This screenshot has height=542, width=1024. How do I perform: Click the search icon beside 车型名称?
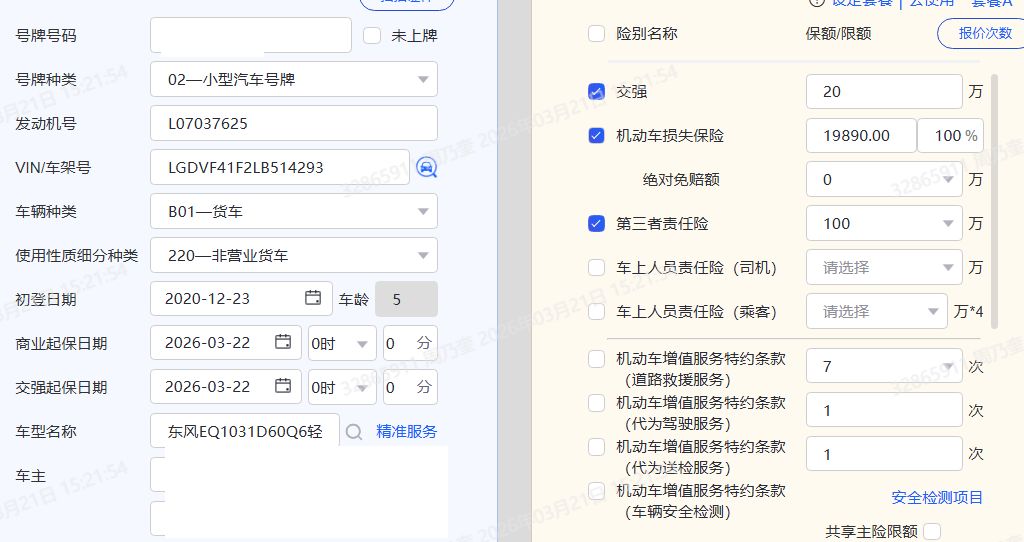click(354, 432)
